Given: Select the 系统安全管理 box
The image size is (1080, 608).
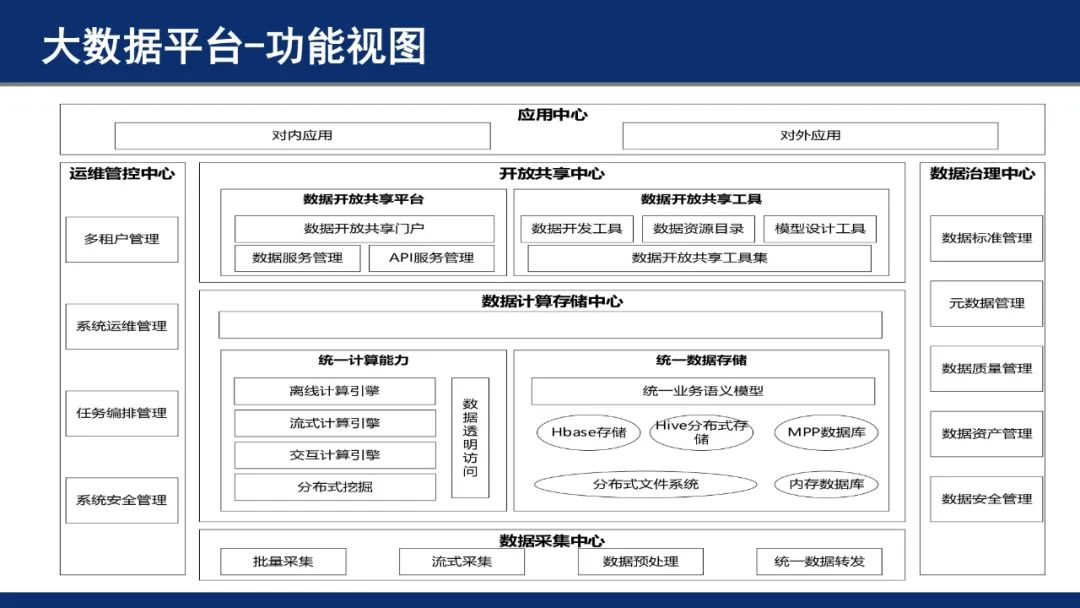Looking at the screenshot, I should tap(122, 501).
